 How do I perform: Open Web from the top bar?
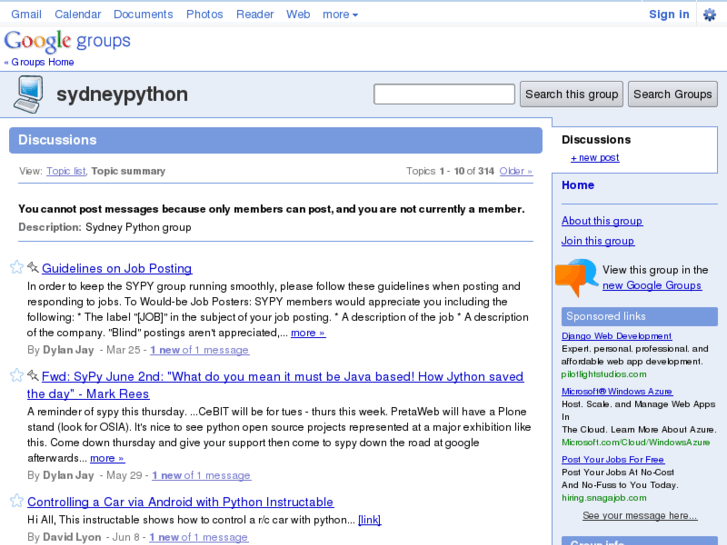(298, 14)
